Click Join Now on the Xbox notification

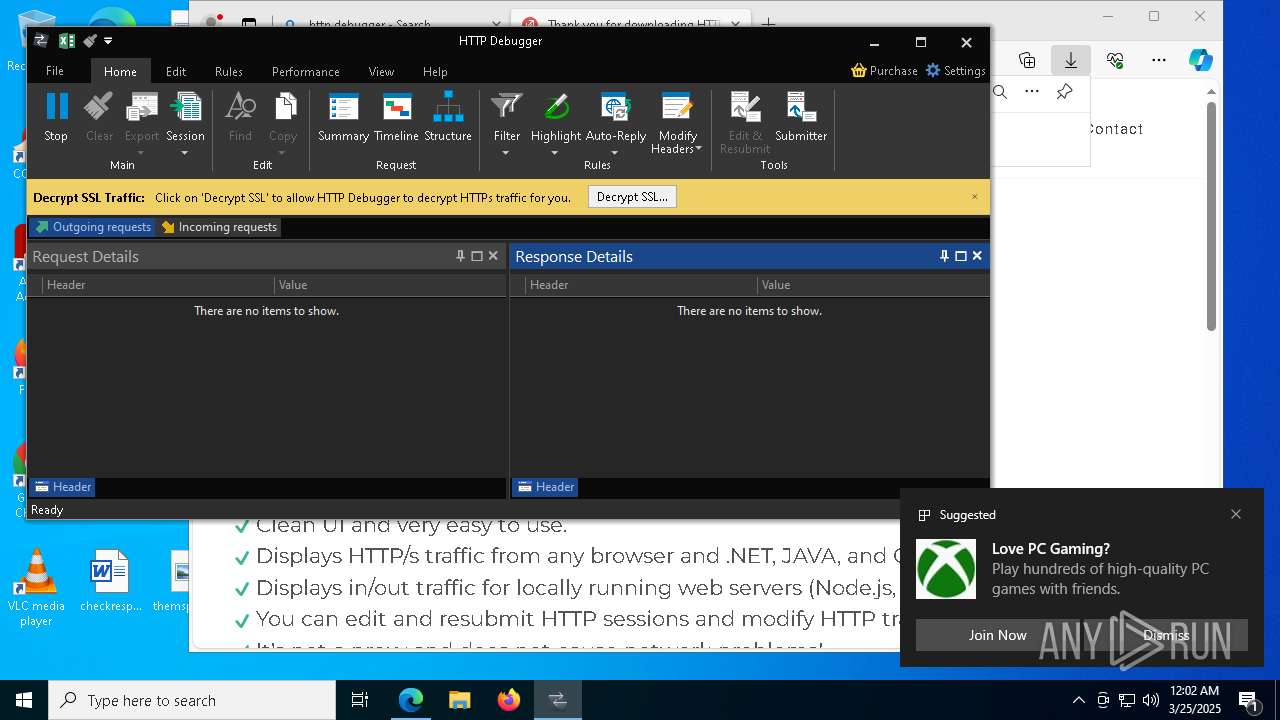[997, 635]
